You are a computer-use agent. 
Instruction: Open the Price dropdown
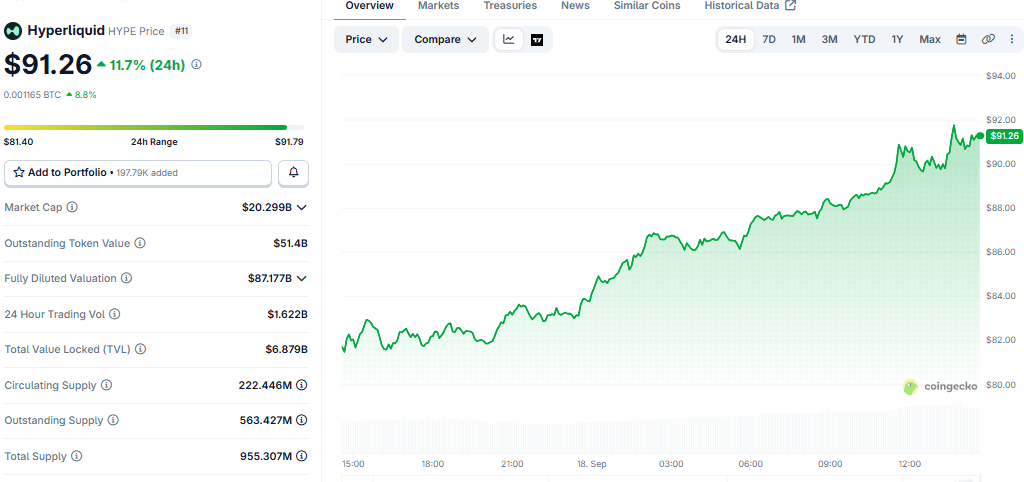[x=366, y=39]
